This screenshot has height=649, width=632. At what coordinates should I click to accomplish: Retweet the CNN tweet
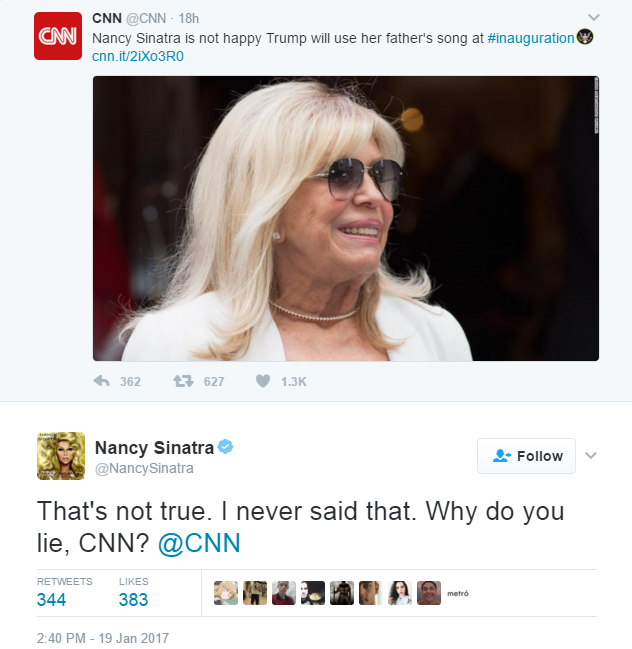coord(183,381)
